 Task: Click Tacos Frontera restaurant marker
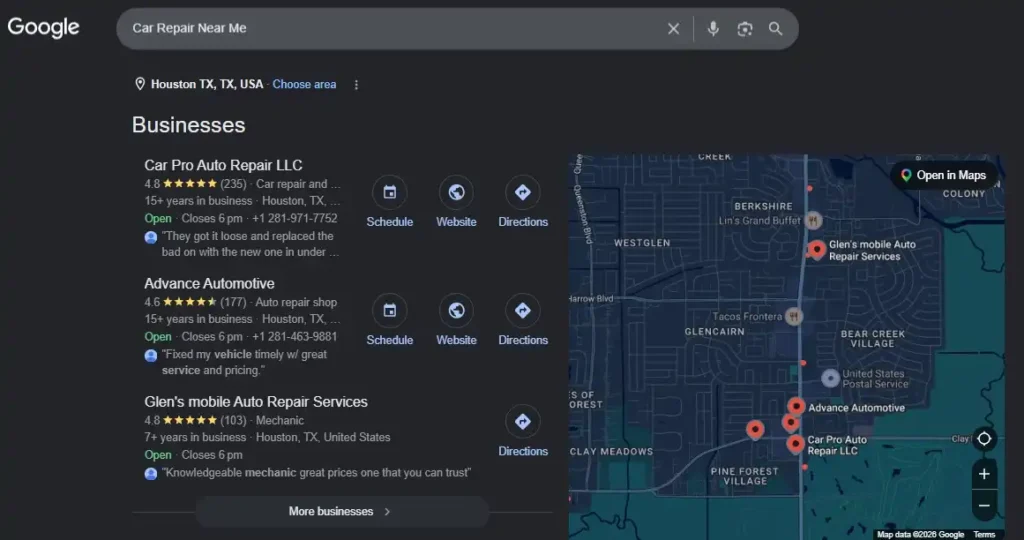pos(793,317)
